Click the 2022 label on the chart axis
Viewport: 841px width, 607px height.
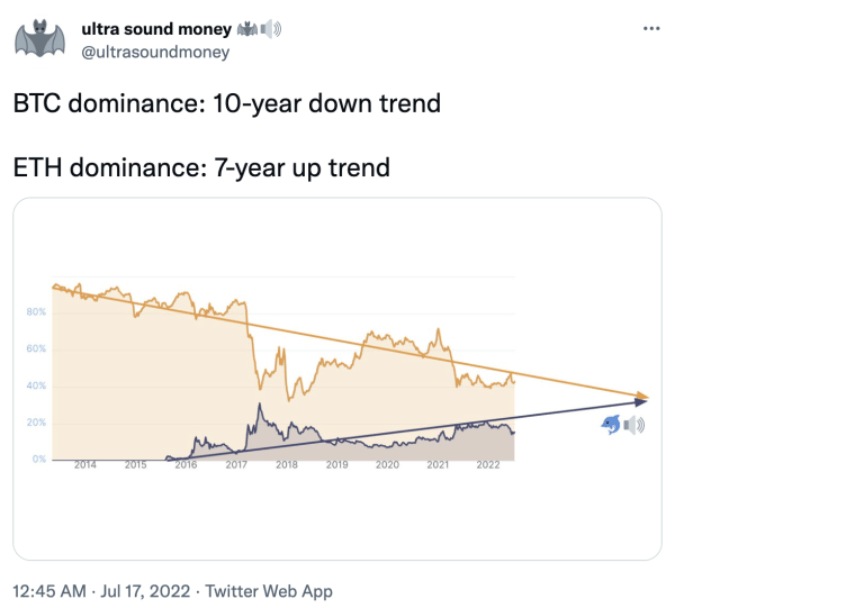click(x=488, y=465)
